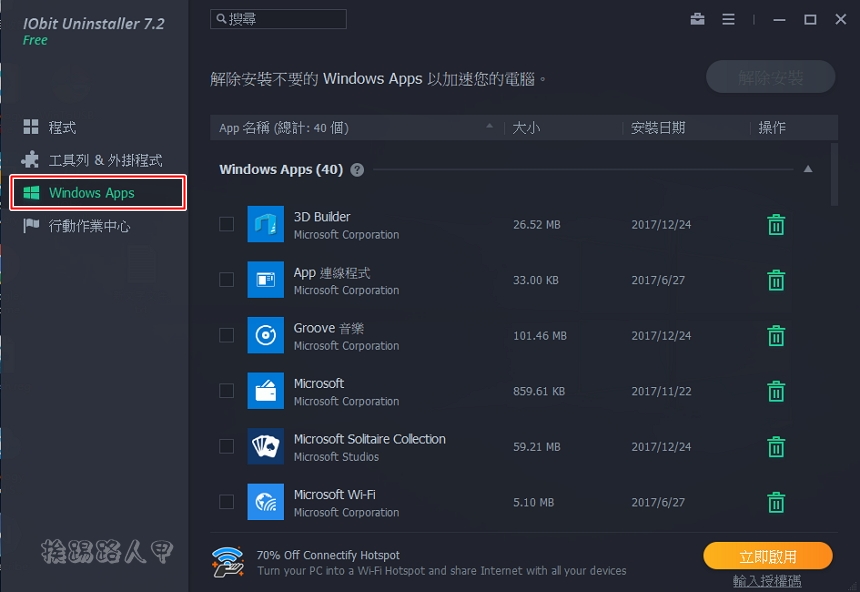
Task: Click the 859.61 KB size value
Action: pos(539,391)
